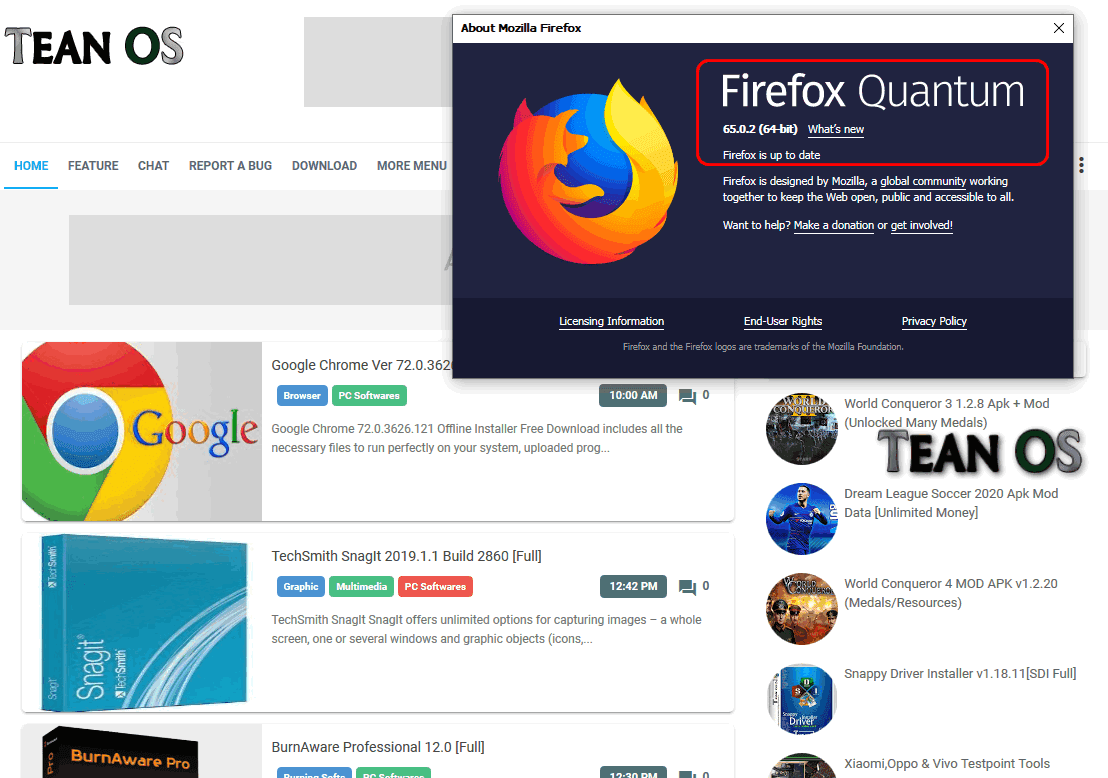Click Snappy Driver Installer round thumbnail

(x=801, y=698)
